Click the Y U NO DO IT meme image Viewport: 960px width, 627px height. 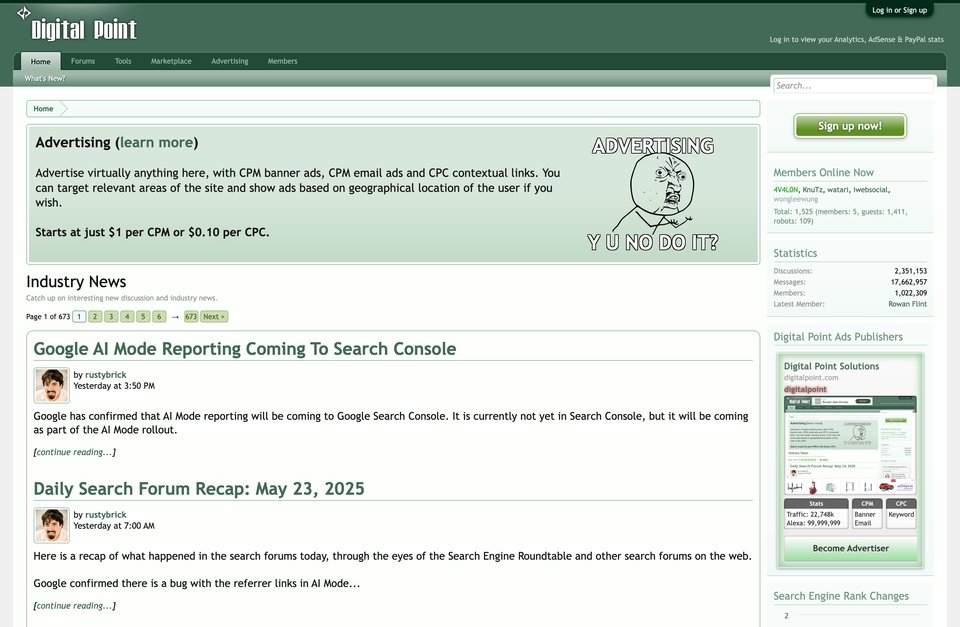653,194
